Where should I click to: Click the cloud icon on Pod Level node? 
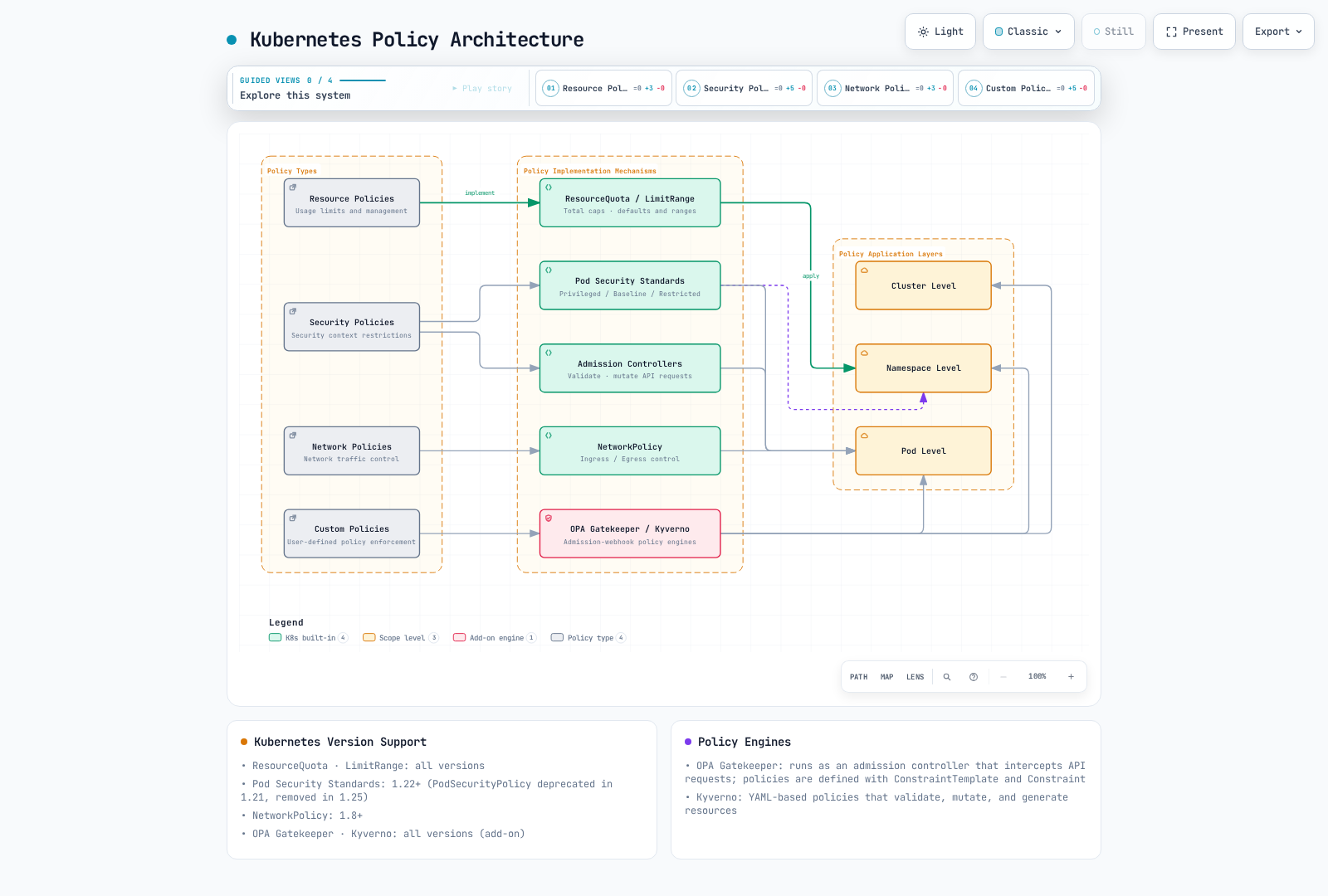tap(864, 436)
